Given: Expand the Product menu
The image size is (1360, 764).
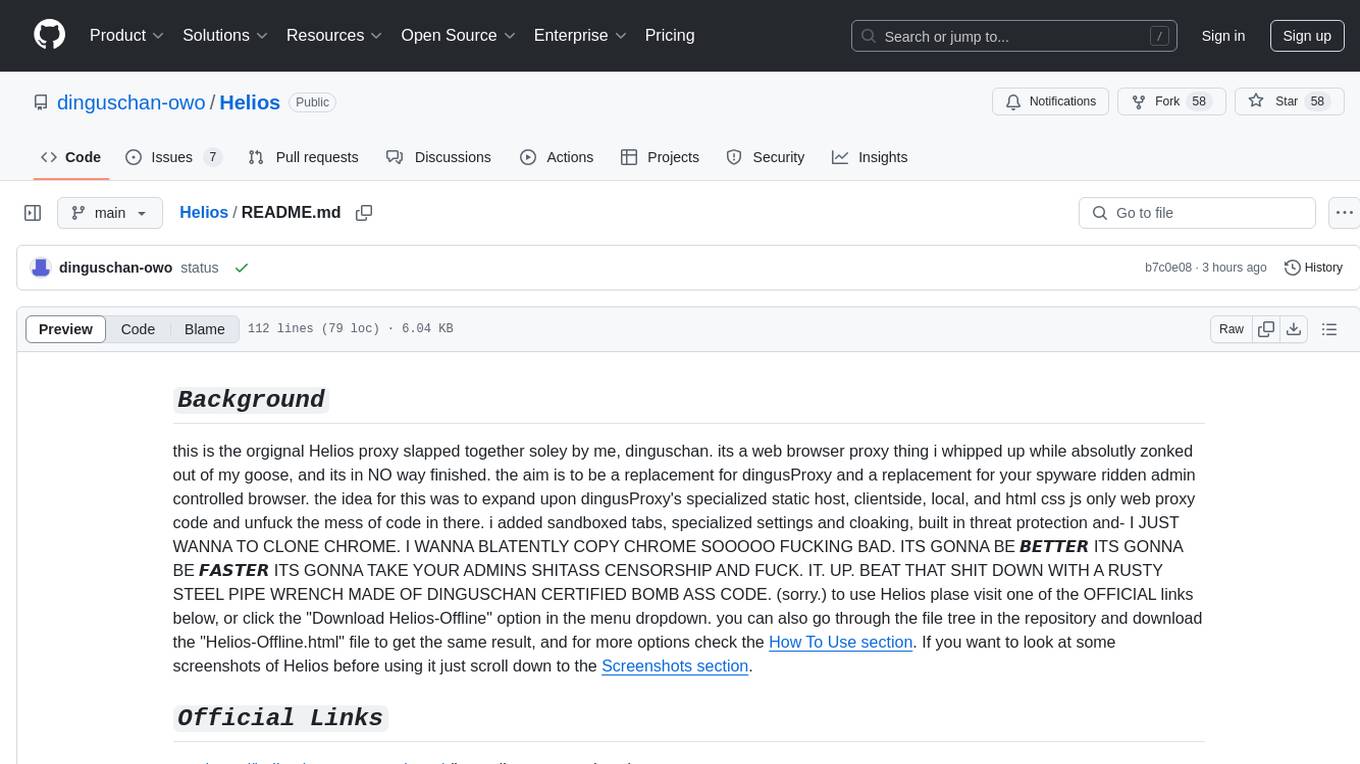Looking at the screenshot, I should 127,35.
